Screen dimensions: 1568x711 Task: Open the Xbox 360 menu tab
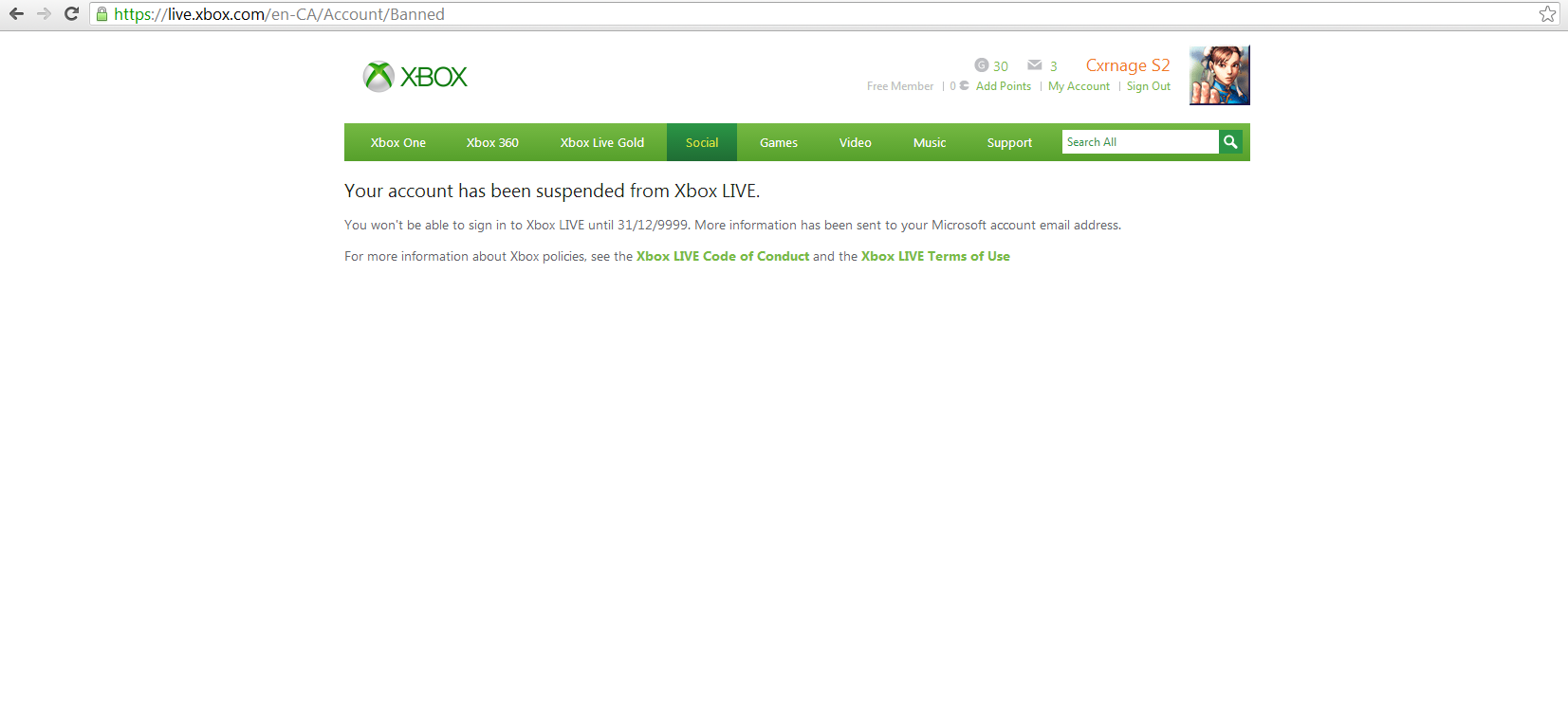coord(492,143)
